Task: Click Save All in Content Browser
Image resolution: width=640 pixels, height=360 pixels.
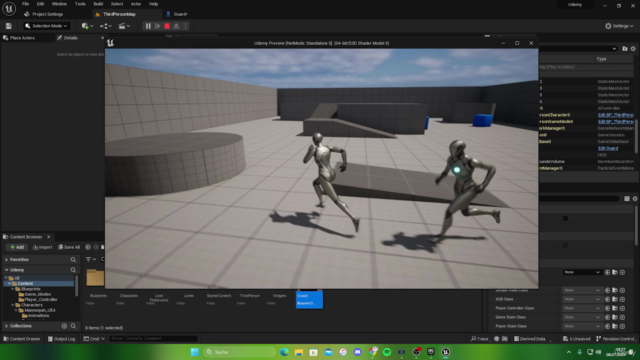Action: [69, 247]
